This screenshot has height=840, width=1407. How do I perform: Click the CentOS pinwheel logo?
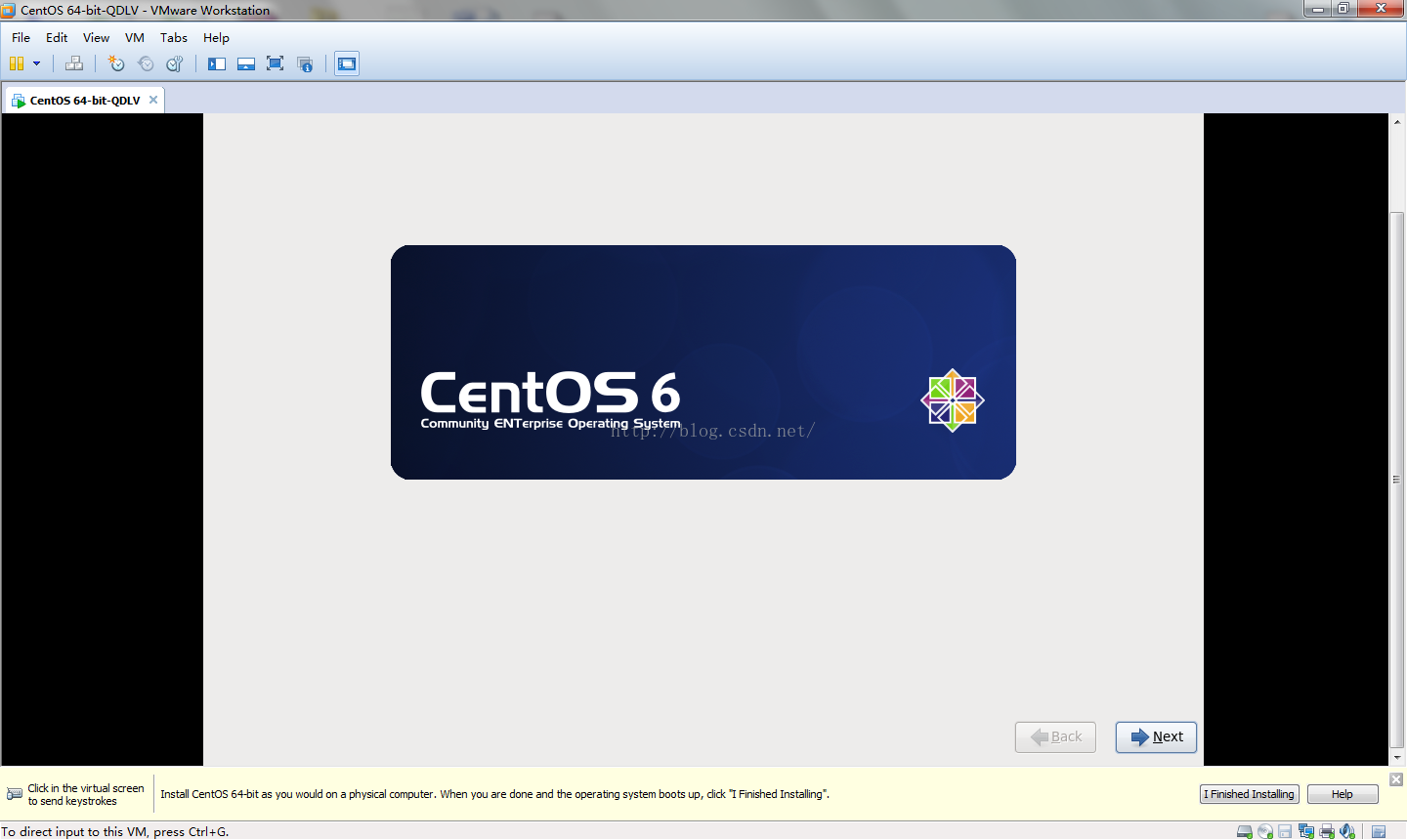point(953,400)
